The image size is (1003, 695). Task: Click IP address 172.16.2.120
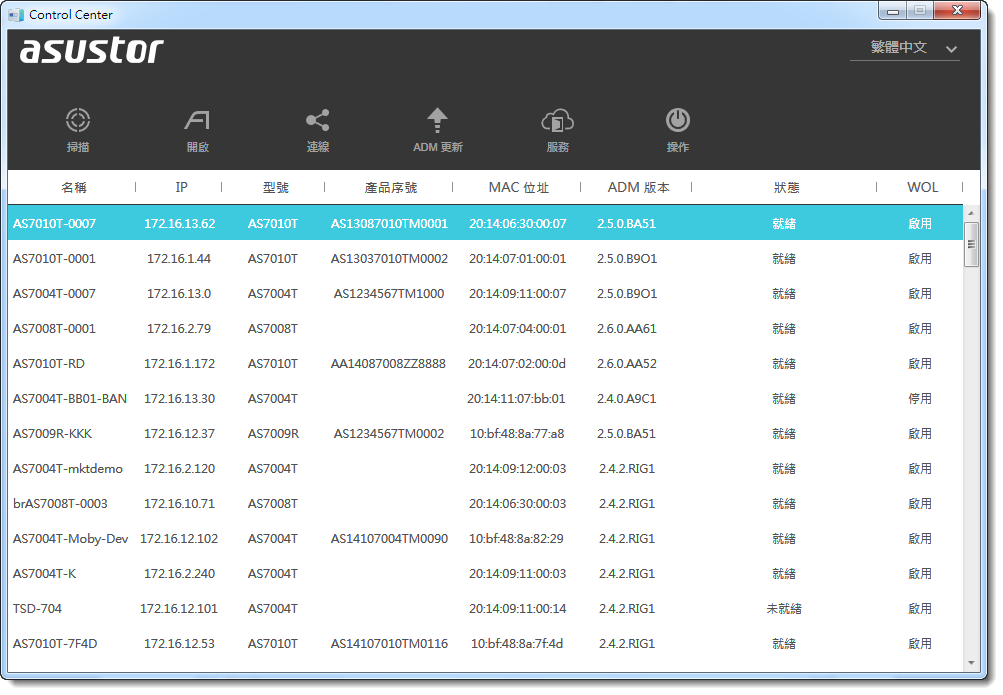coord(179,469)
